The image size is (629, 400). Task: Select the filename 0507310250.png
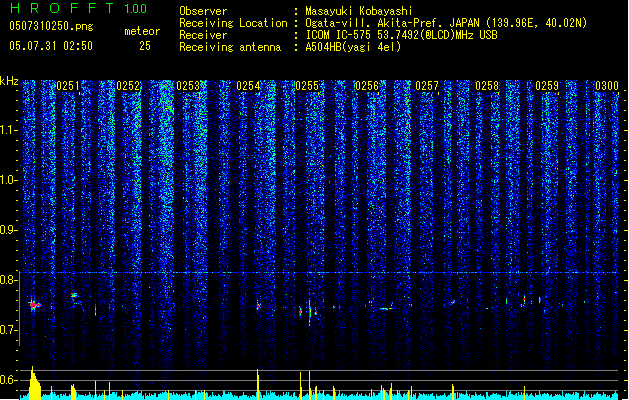point(51,26)
